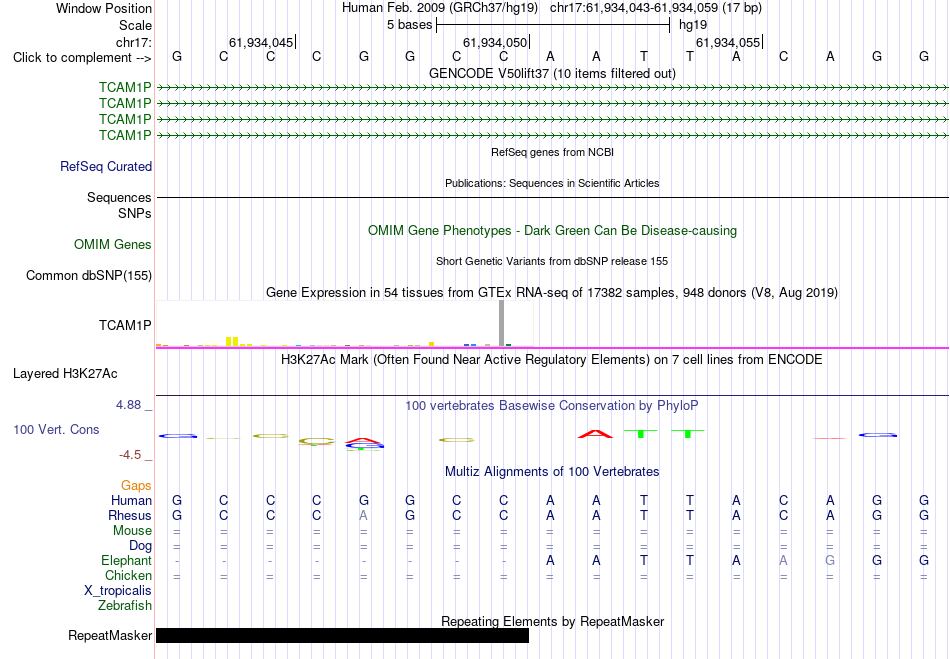Screen dimensions: 950x659
Task: Open 'Multiz Alignments of 100 Vertebrates' title
Action: [552, 472]
